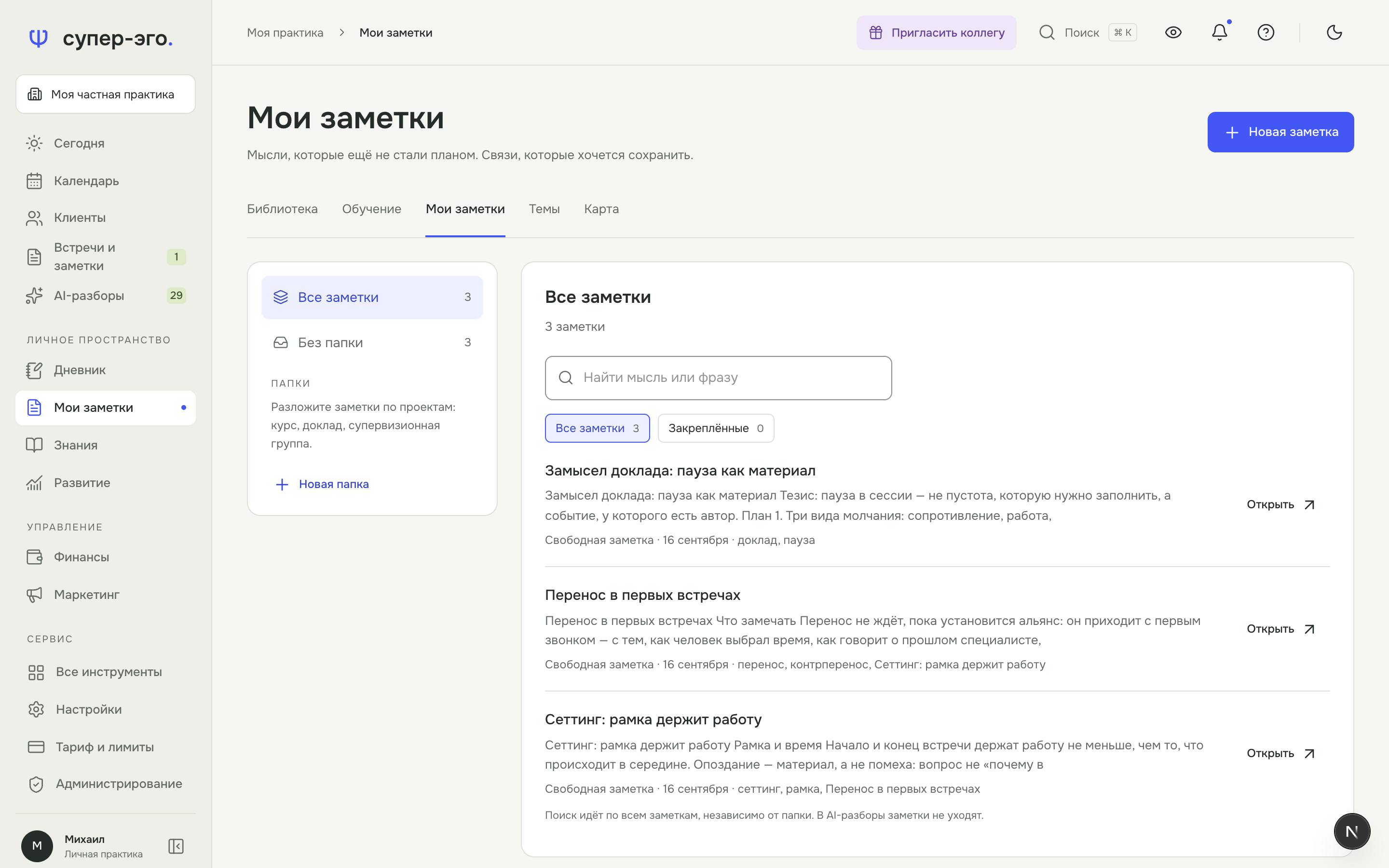Open the header Поиск search box
Image resolution: width=1389 pixels, height=868 pixels.
pos(1088,32)
